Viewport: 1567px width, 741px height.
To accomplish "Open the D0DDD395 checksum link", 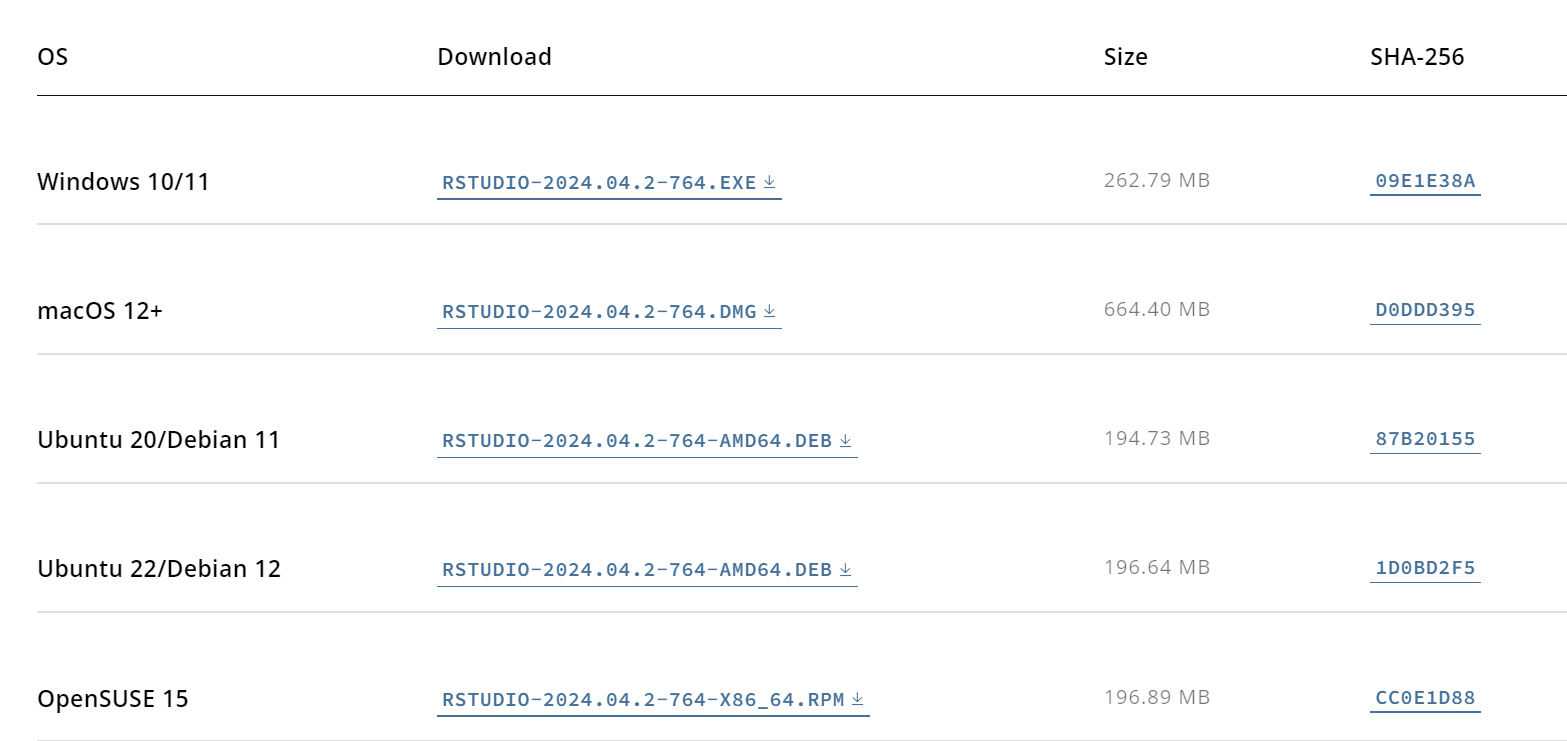I will (x=1425, y=310).
